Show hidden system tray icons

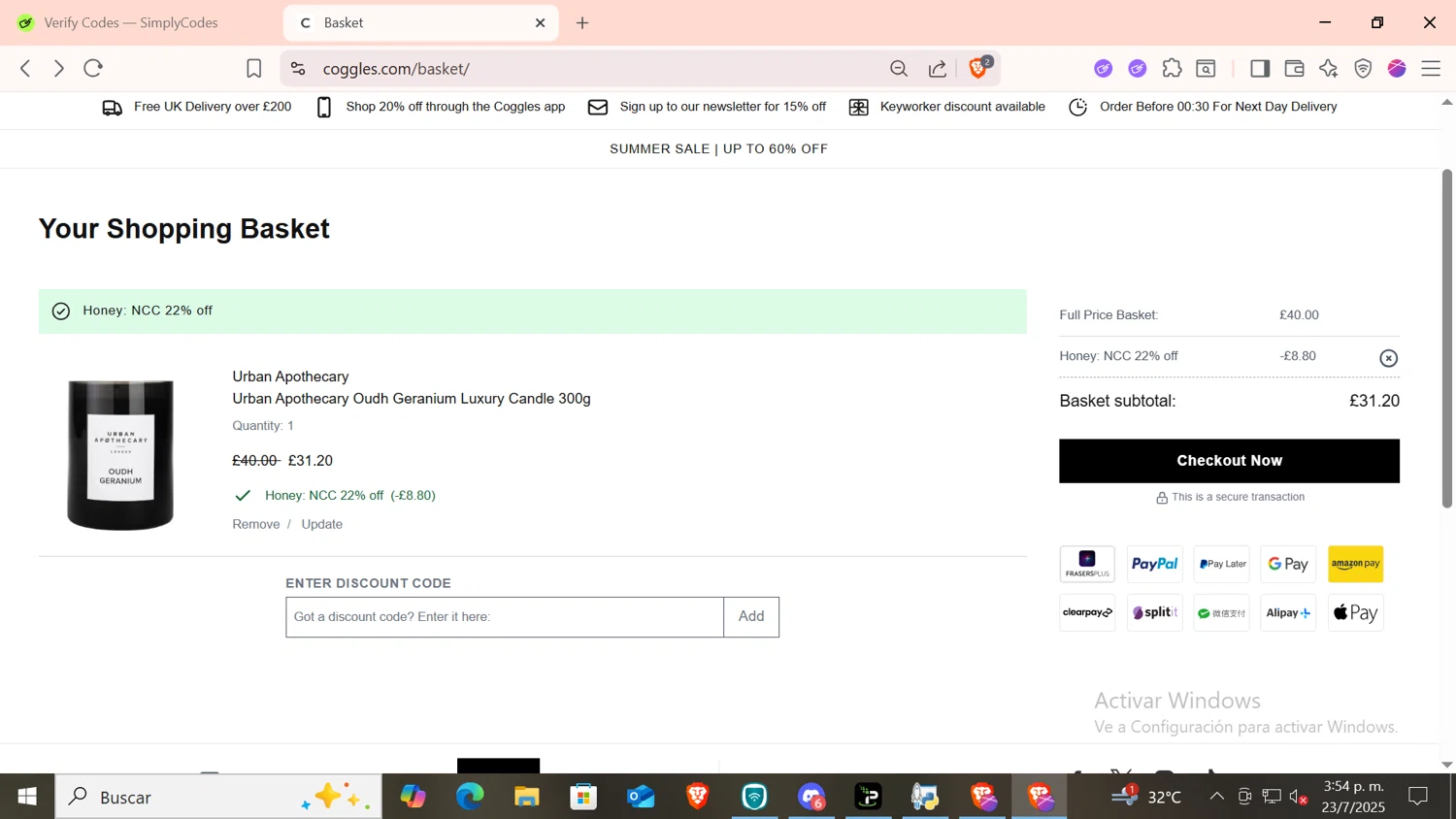[1216, 797]
